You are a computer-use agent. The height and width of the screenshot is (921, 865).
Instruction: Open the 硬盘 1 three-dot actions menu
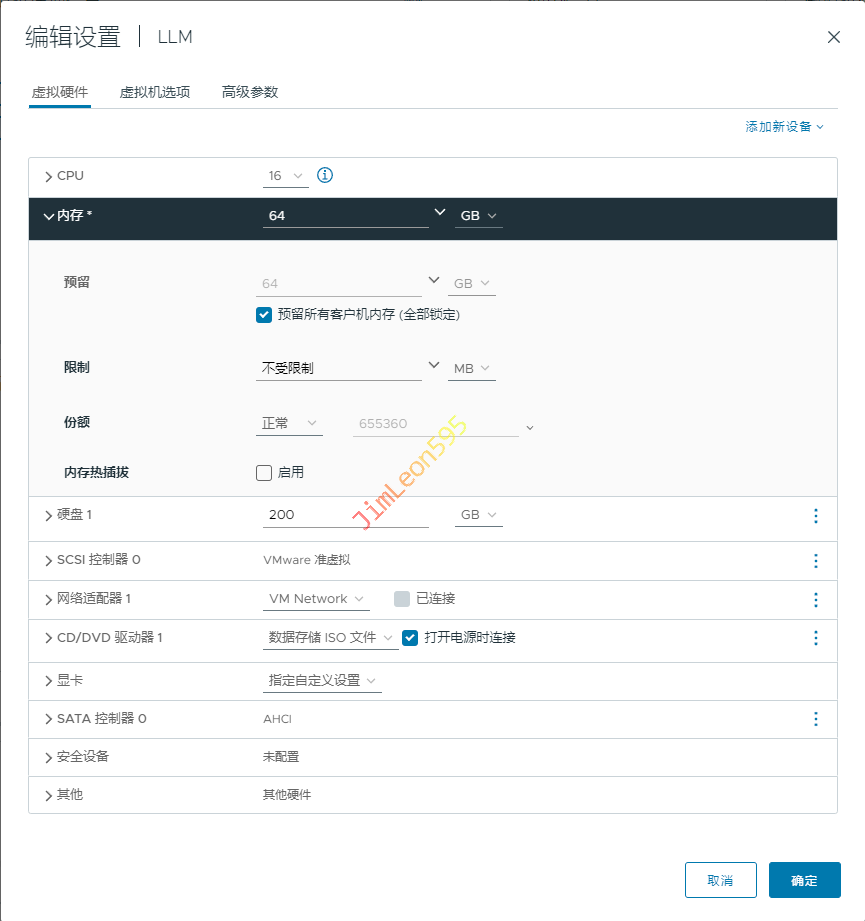coord(816,516)
